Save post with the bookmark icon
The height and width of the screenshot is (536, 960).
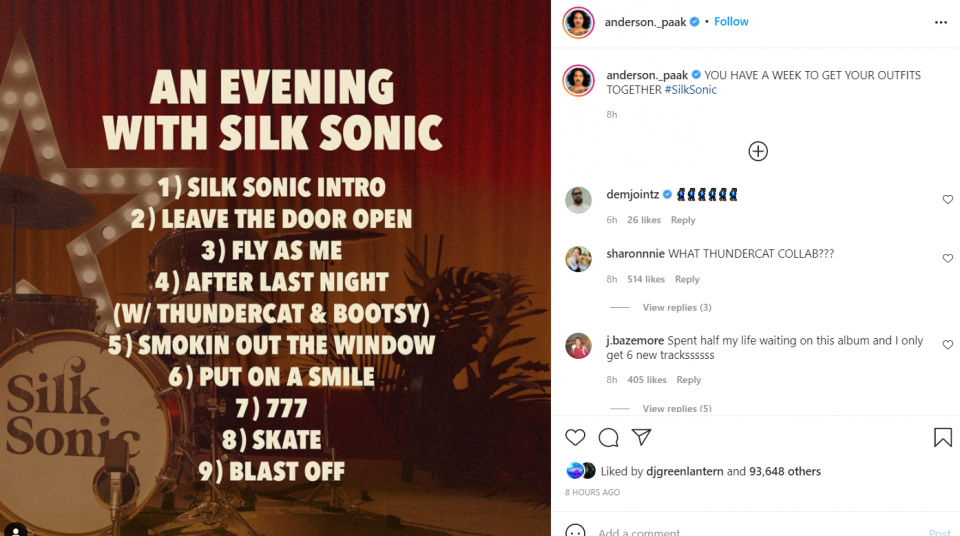pyautogui.click(x=942, y=437)
